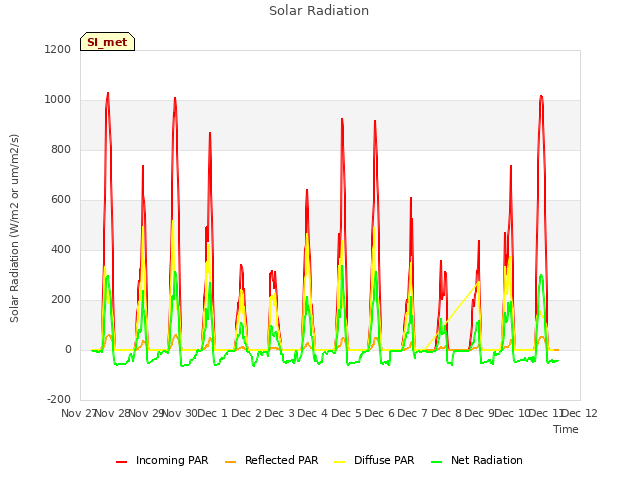Image resolution: width=640 pixels, height=480 pixels.
Task: Click the Dec 4 x-axis date label
Action: tap(312, 413)
